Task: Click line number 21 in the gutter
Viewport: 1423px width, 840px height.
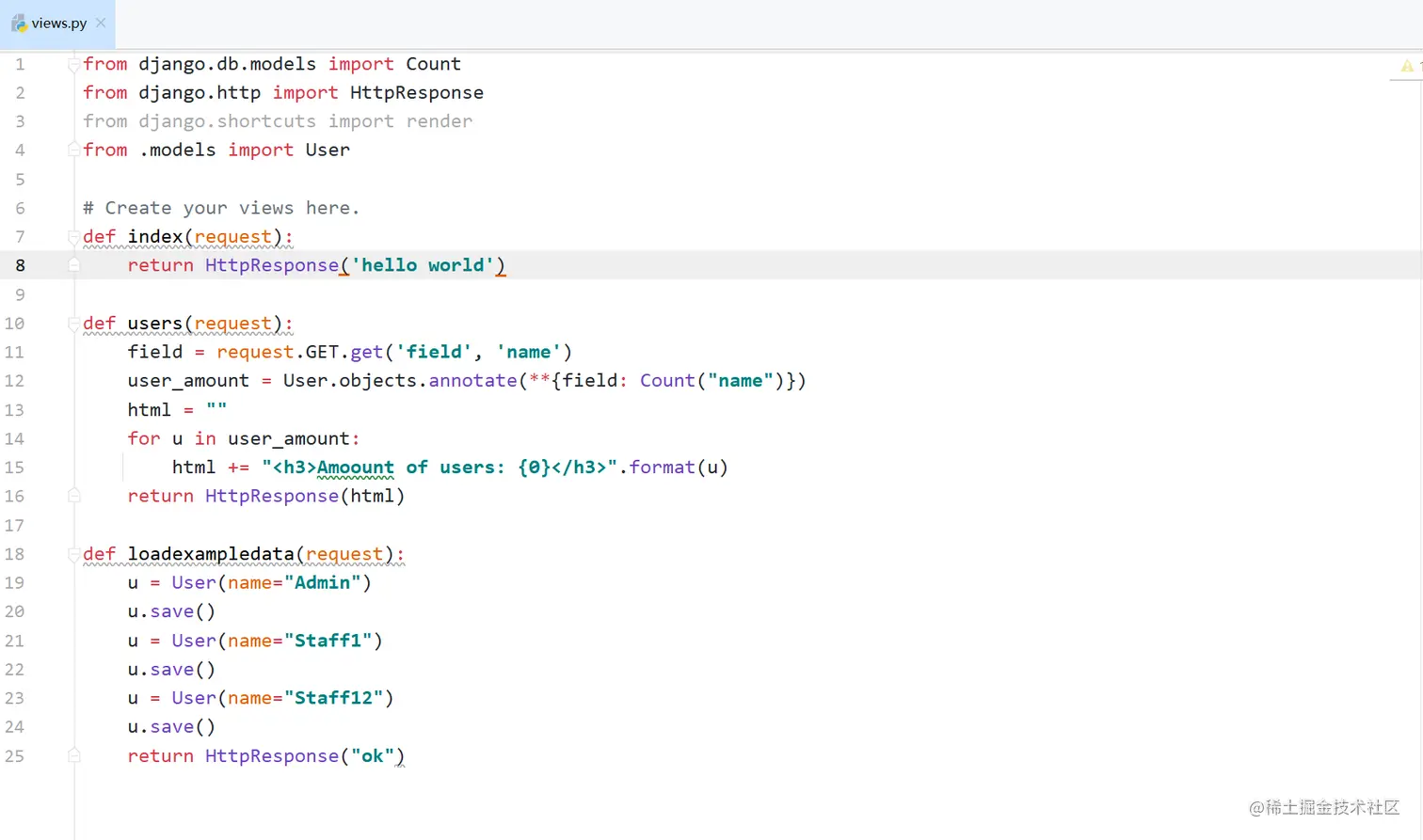Action: click(x=14, y=641)
